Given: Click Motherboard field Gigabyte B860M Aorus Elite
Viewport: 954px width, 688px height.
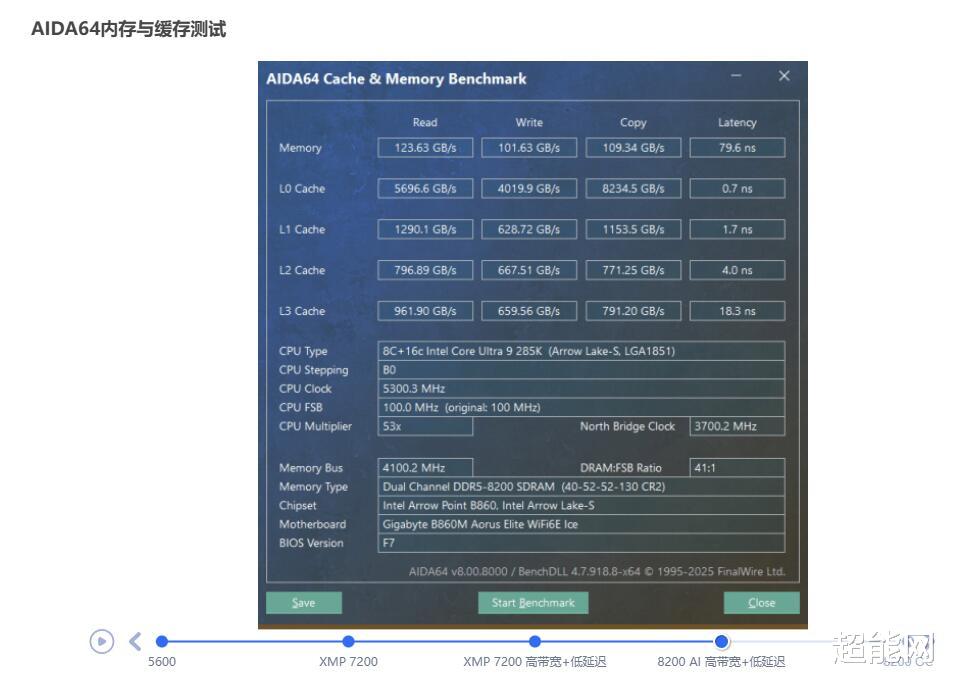Looking at the screenshot, I should tap(581, 524).
